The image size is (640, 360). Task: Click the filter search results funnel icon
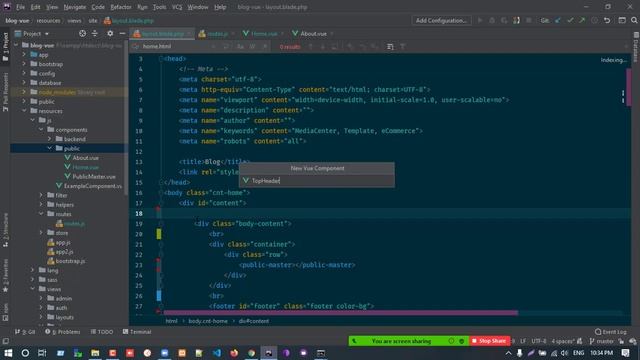pos(403,47)
